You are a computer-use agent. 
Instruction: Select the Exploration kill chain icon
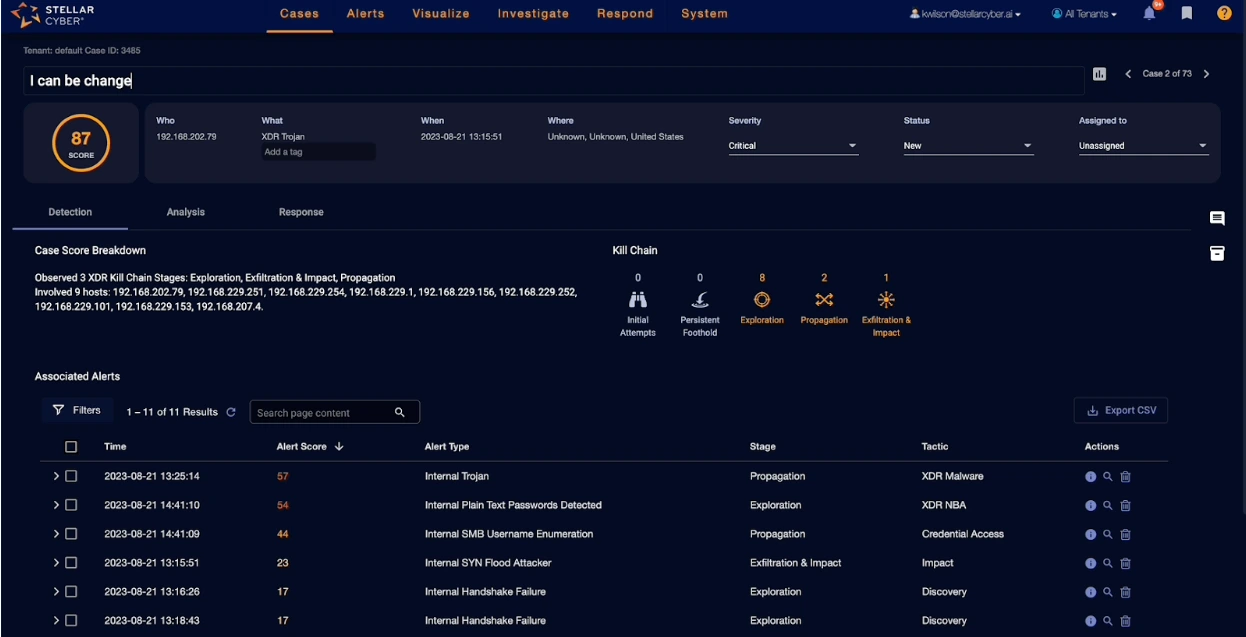[762, 299]
